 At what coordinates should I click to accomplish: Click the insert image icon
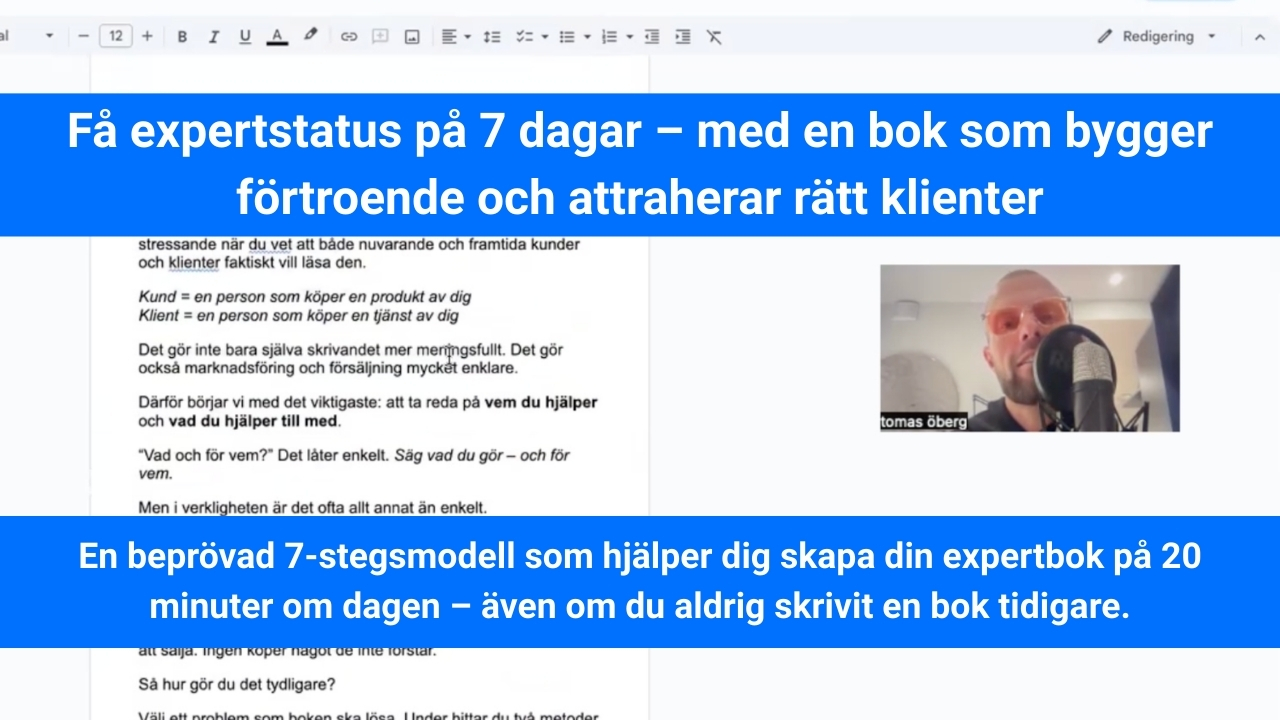(412, 37)
